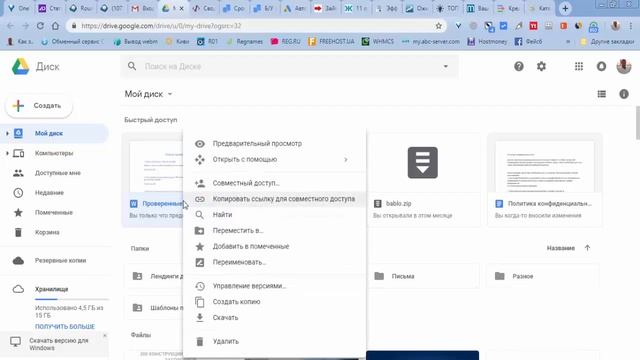Click the browser address bar

pyautogui.click(x=255, y=26)
